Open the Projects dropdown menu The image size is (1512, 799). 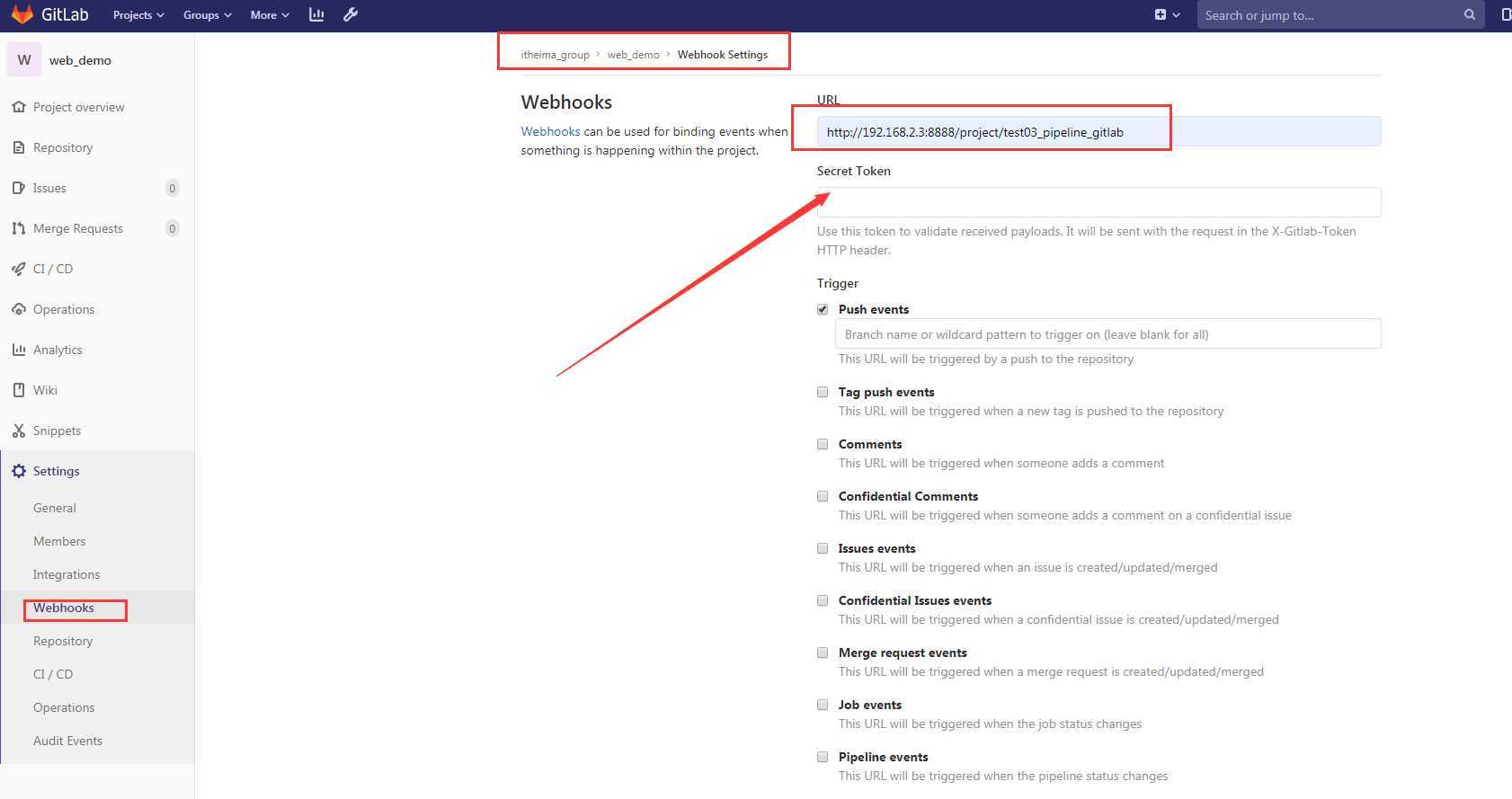(138, 15)
